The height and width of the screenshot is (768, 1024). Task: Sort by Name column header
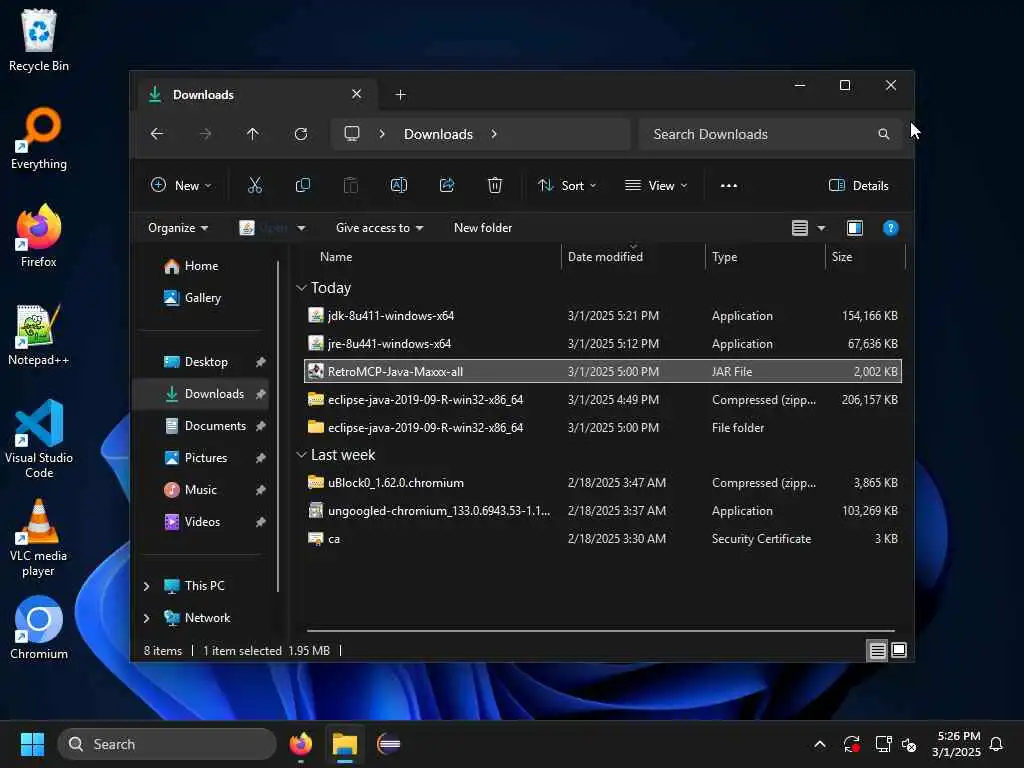click(336, 257)
